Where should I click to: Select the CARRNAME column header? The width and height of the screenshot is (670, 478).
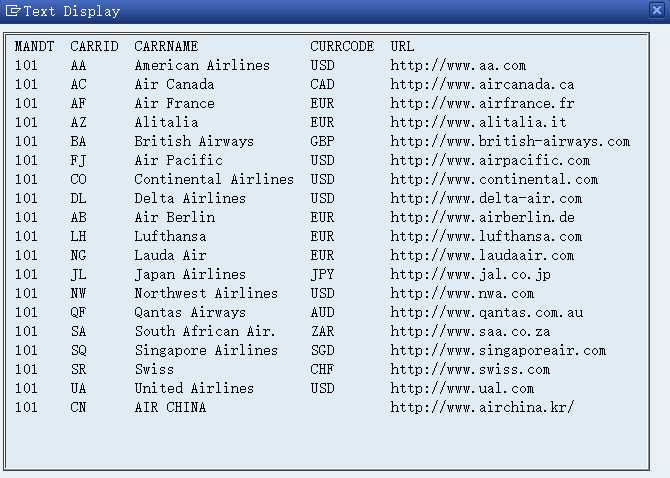(166, 46)
